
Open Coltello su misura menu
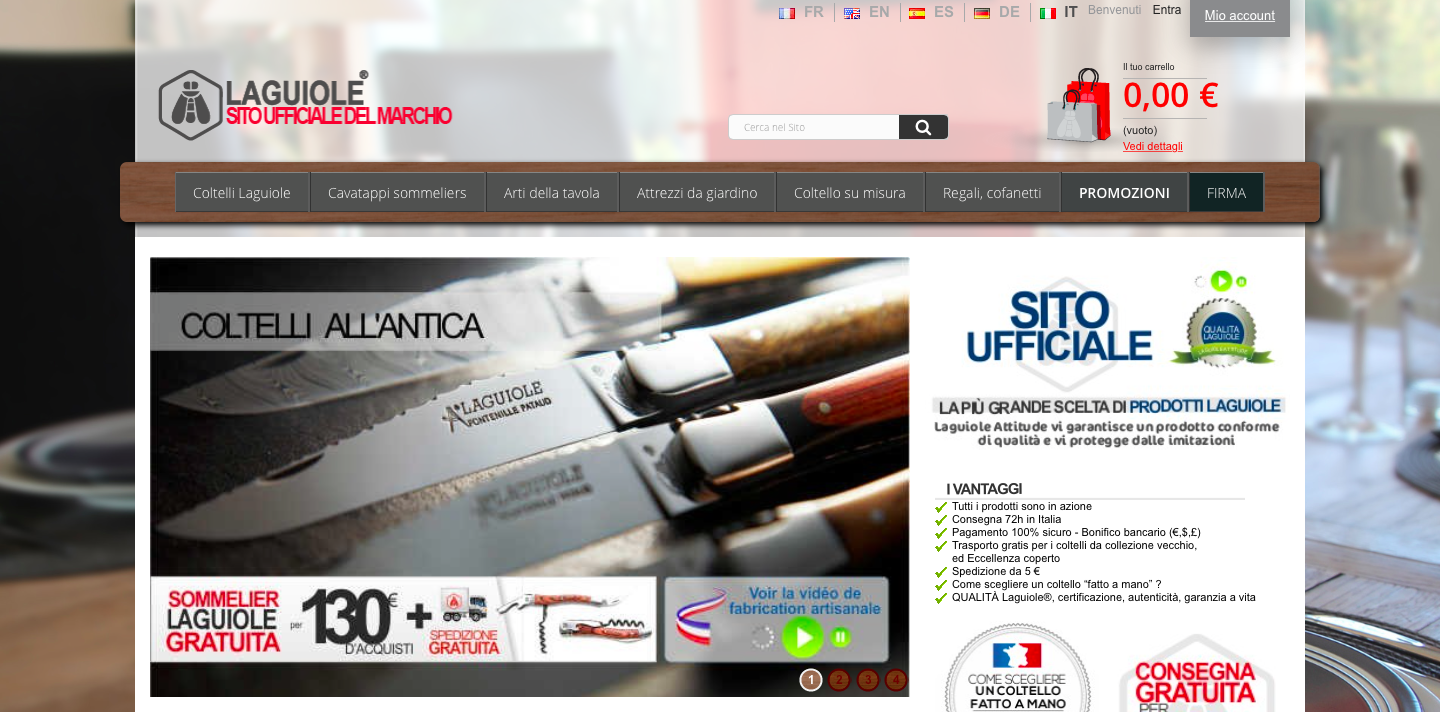850,192
